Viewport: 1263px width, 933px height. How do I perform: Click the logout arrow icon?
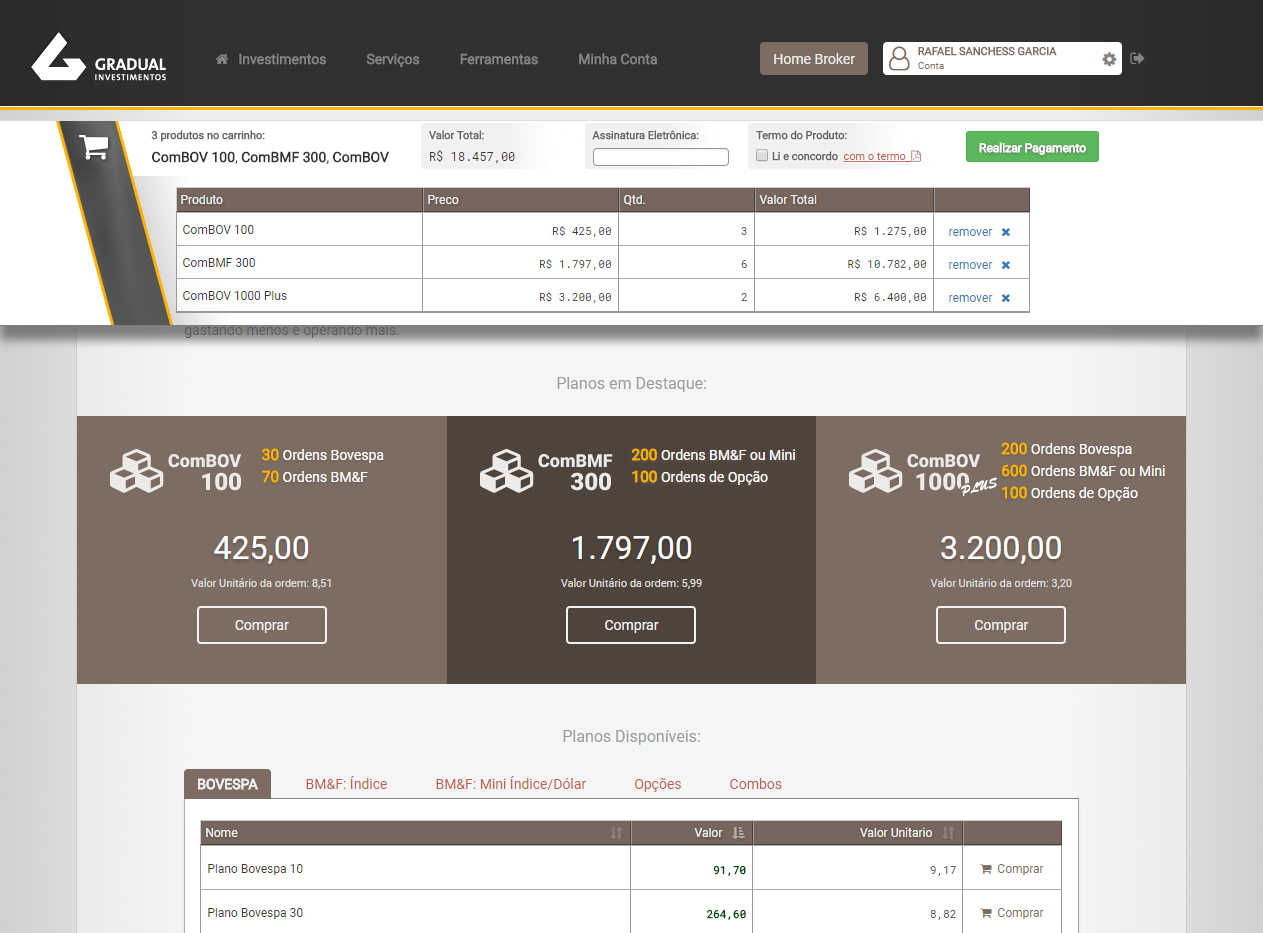[1137, 59]
